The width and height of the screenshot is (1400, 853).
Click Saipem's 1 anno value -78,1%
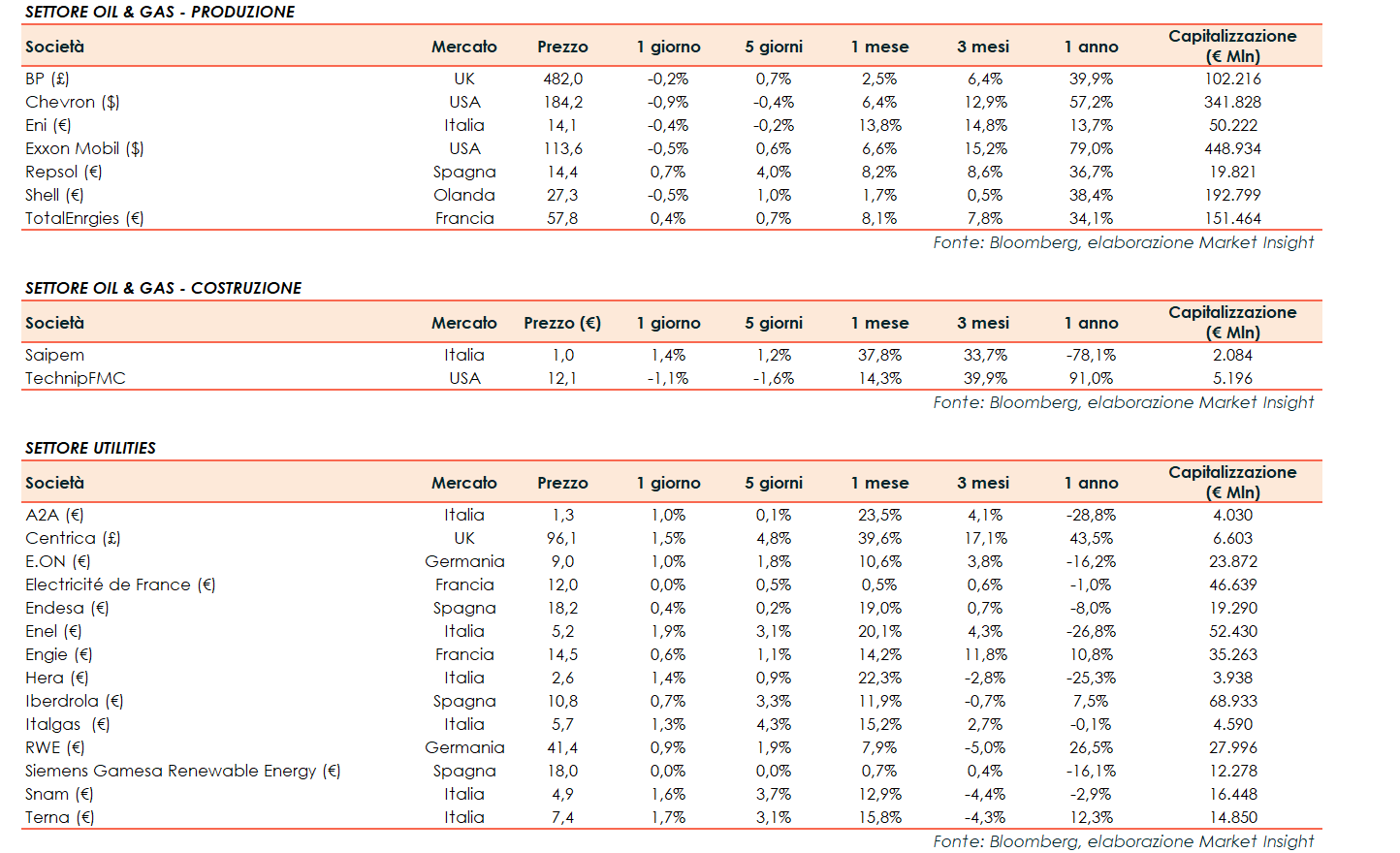click(x=1091, y=355)
